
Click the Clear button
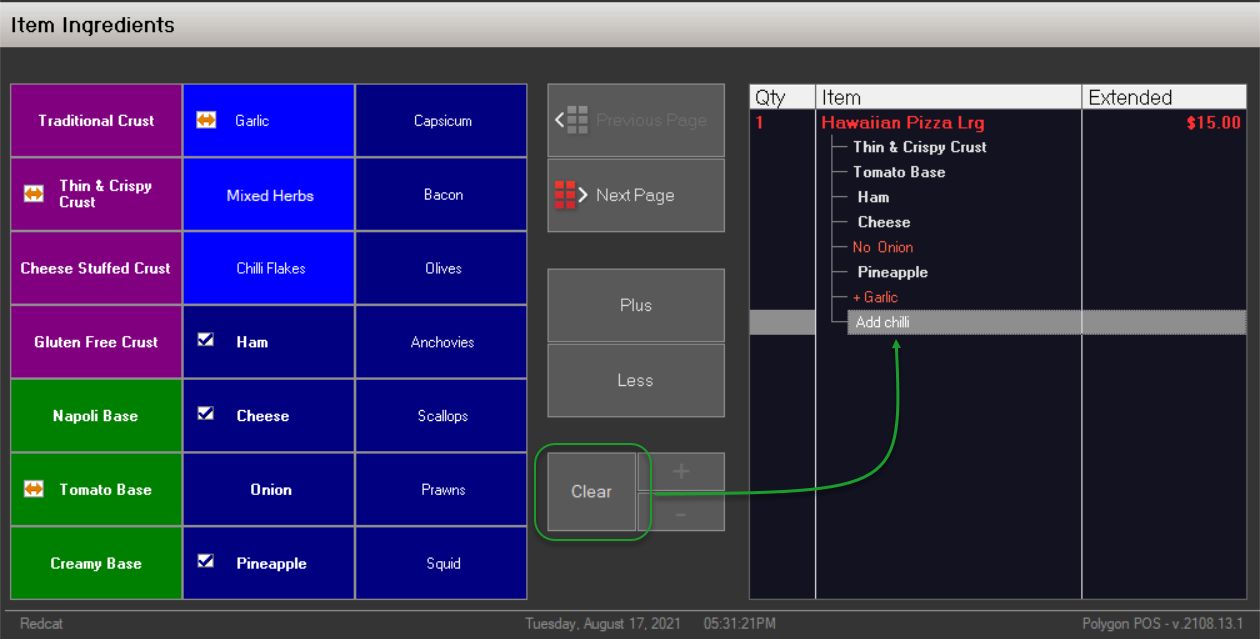(x=591, y=491)
